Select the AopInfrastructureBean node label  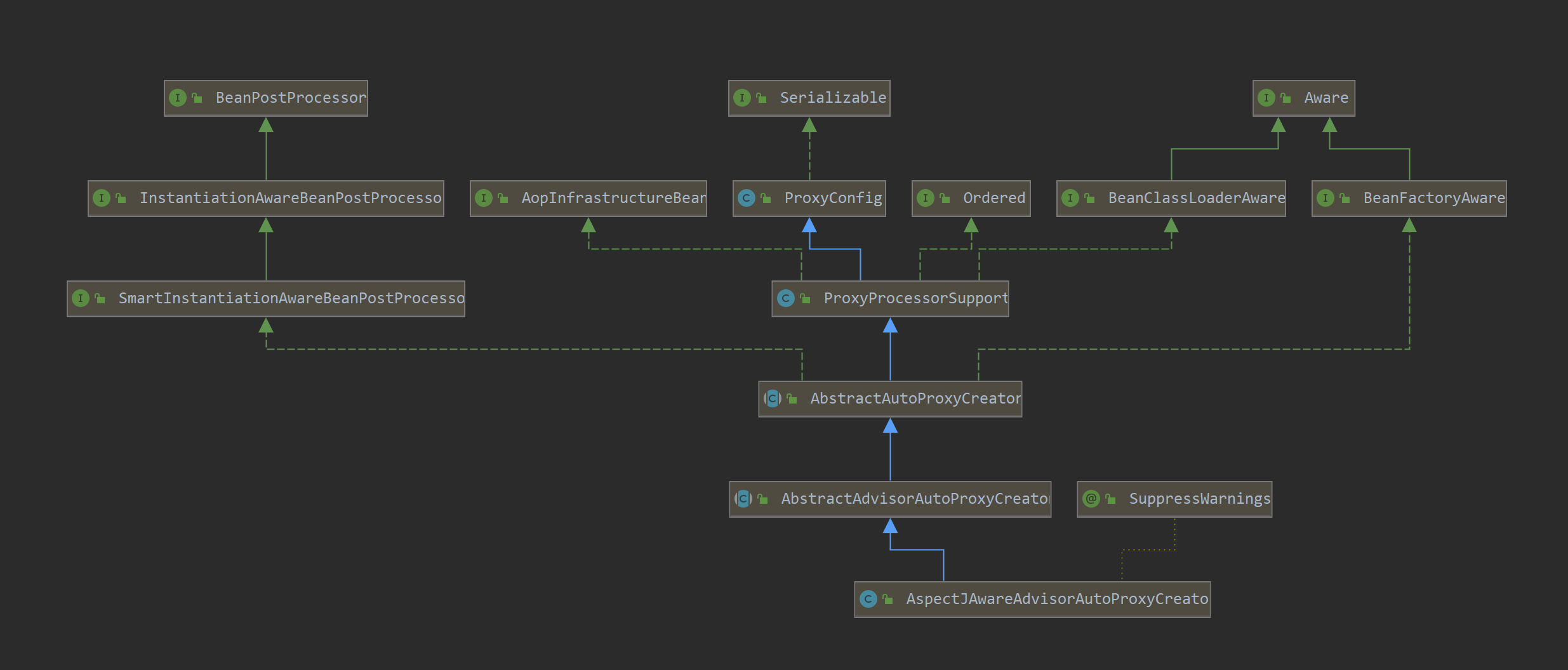pyautogui.click(x=613, y=198)
